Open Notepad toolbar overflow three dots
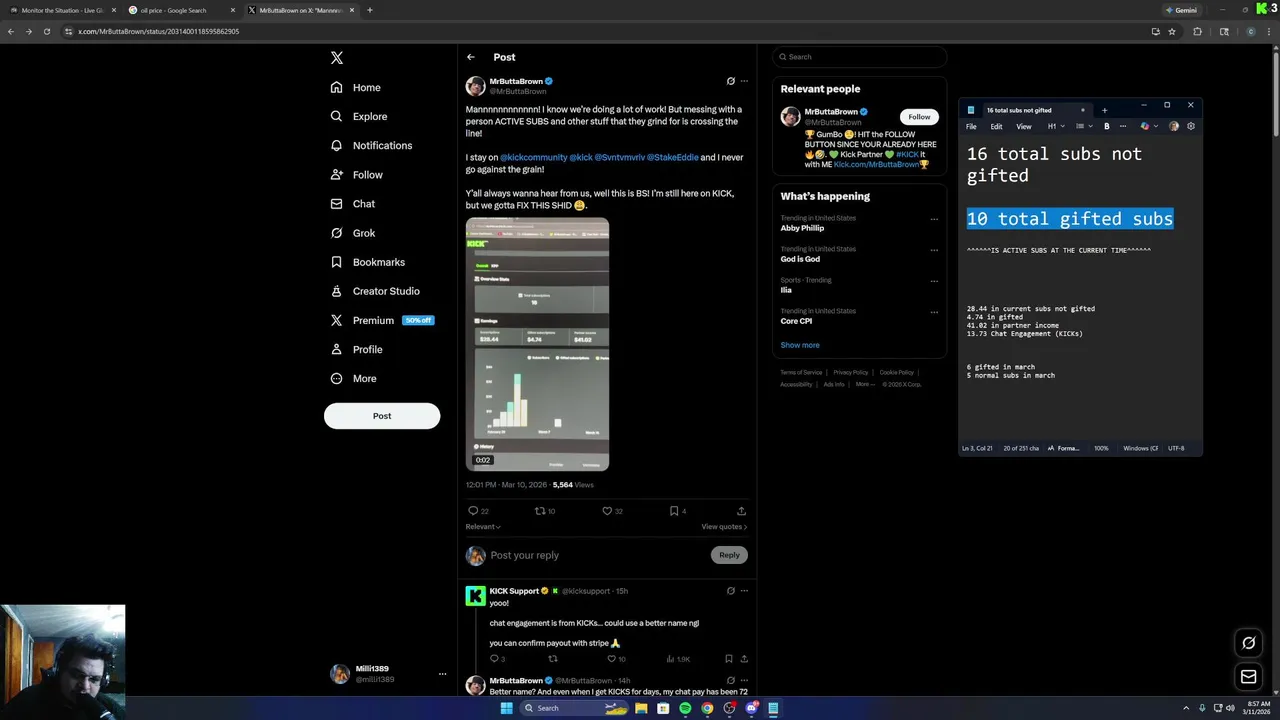 (x=1122, y=127)
